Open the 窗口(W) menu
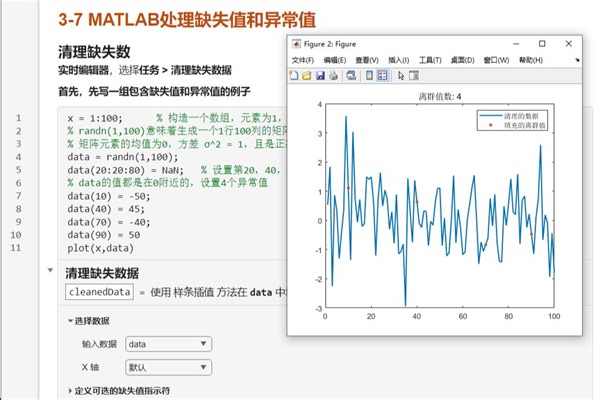This screenshot has height=400, width=600. (x=496, y=60)
